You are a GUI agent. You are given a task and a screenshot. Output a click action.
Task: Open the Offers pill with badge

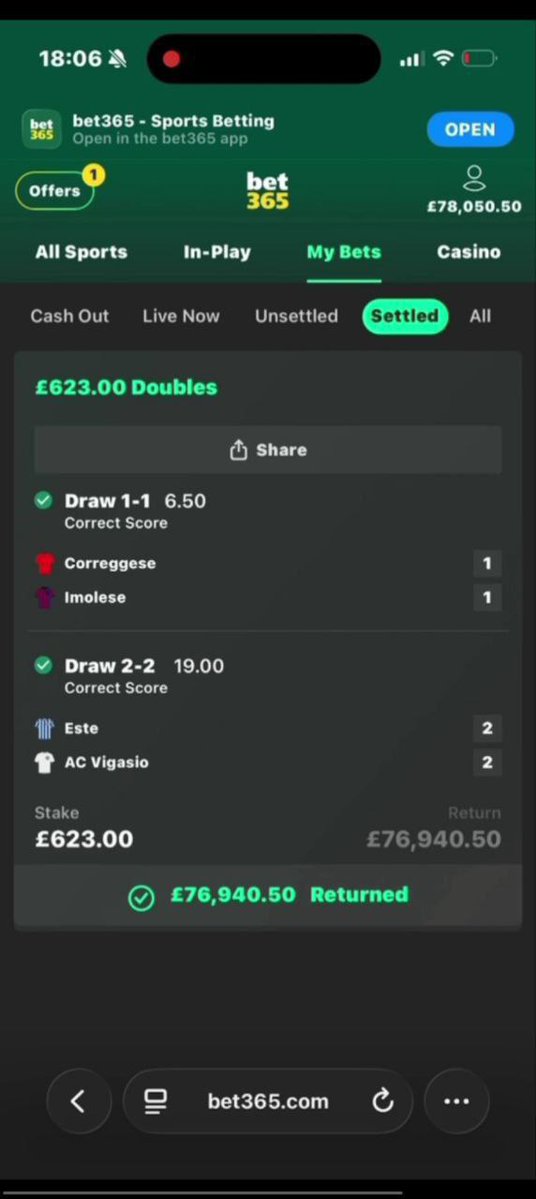[x=55, y=191]
